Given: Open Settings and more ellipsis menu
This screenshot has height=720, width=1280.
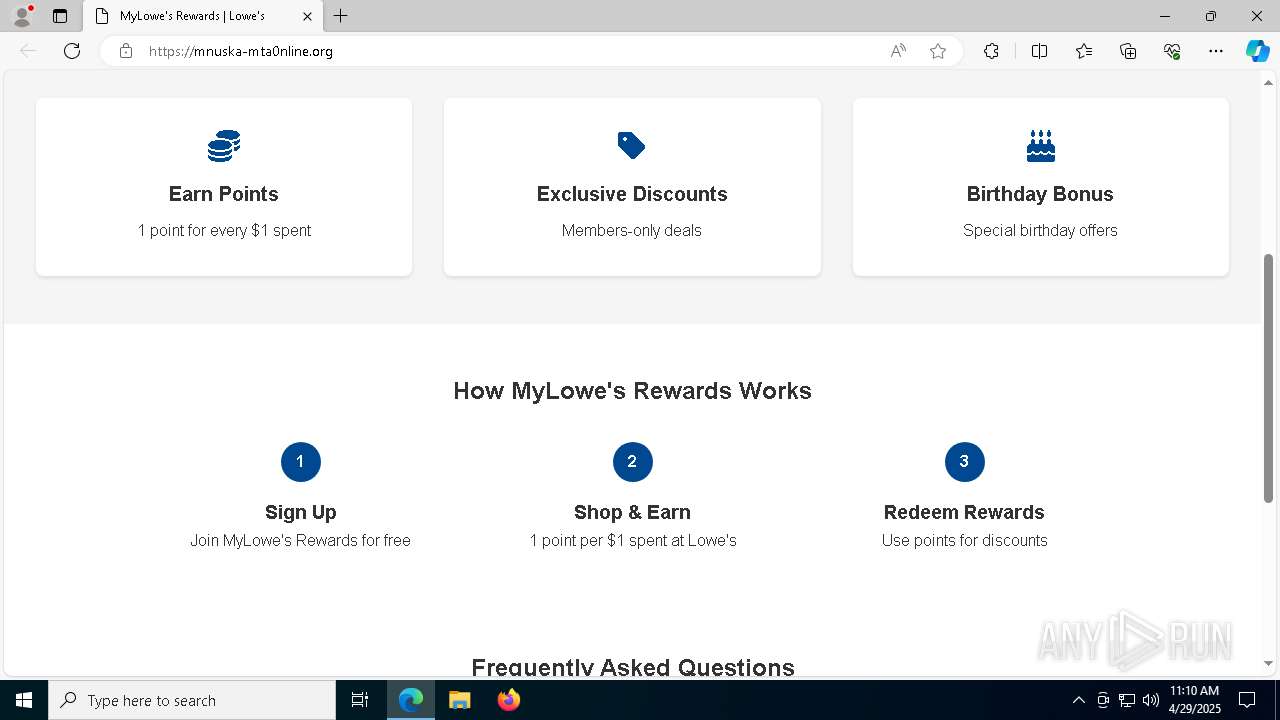Looking at the screenshot, I should (x=1216, y=51).
